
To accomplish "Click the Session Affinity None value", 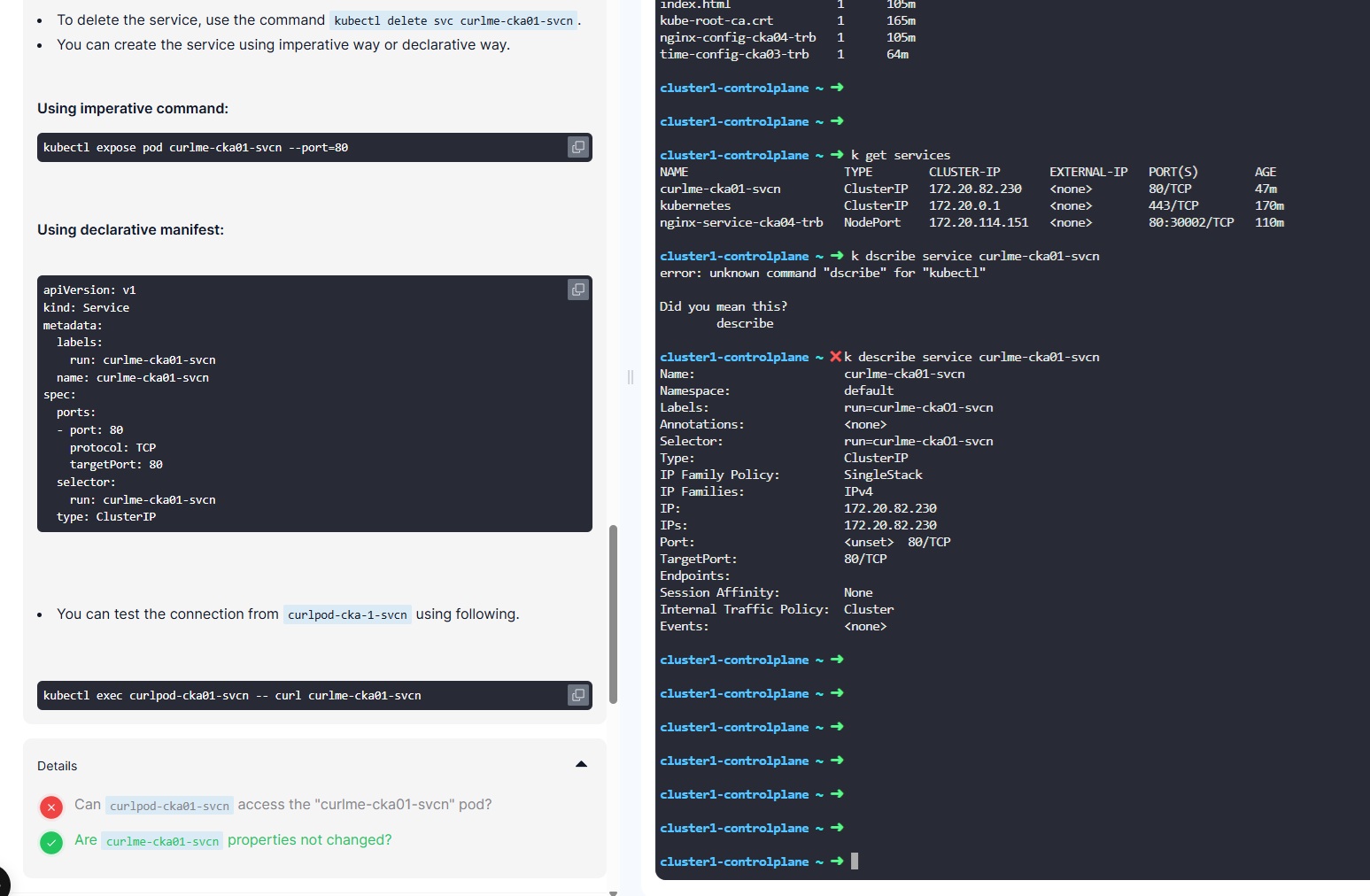I will pos(858,592).
